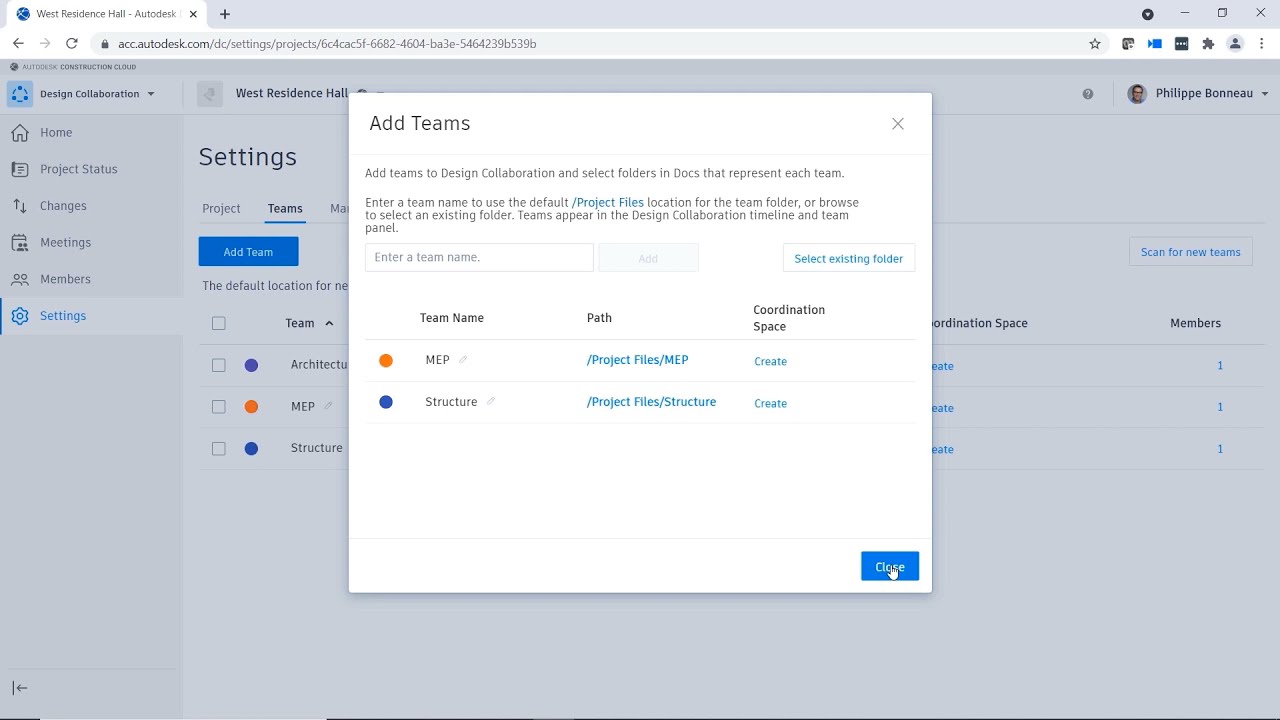1280x720 pixels.
Task: Switch to the Teams settings tab
Action: coord(285,209)
